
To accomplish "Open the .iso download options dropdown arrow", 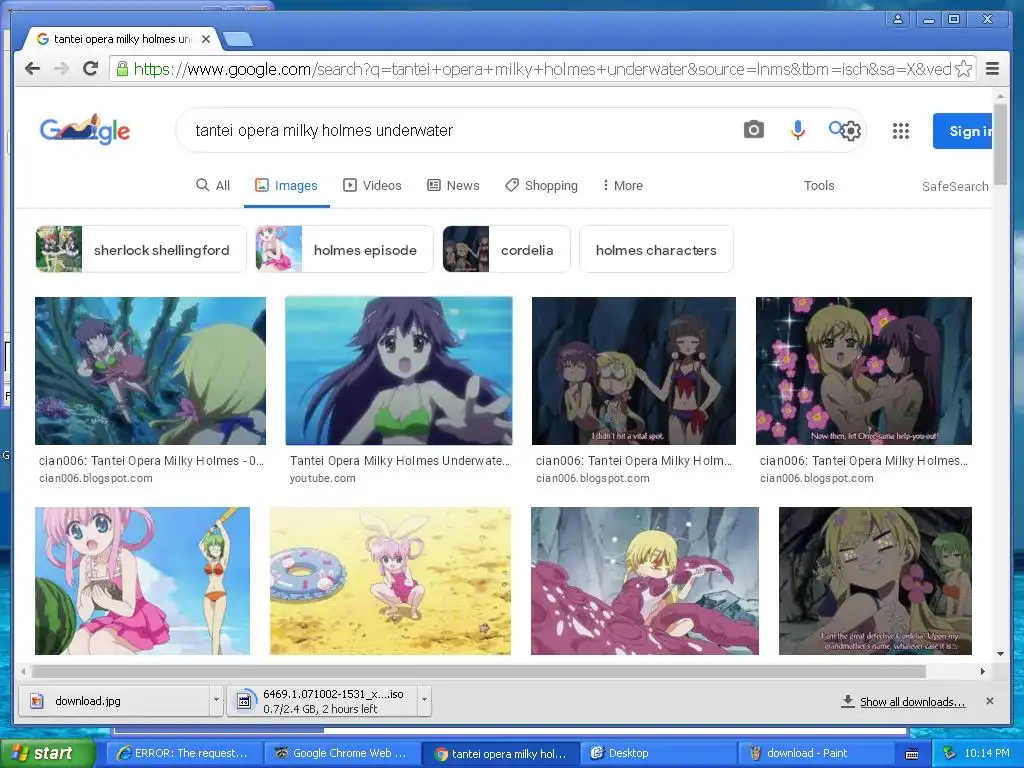I will (x=424, y=700).
